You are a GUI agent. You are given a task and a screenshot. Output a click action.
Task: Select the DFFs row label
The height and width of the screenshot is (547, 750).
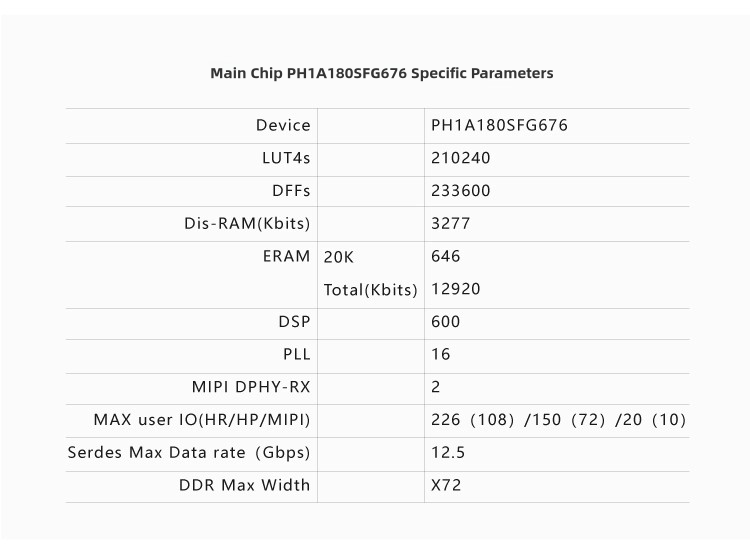click(x=290, y=191)
